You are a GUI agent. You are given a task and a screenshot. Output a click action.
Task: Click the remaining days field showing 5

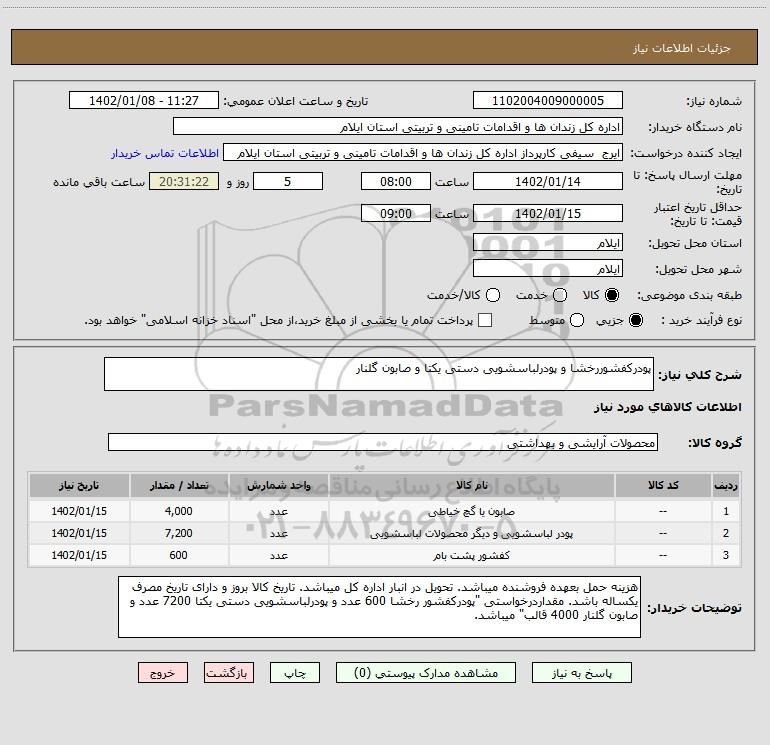tap(288, 181)
